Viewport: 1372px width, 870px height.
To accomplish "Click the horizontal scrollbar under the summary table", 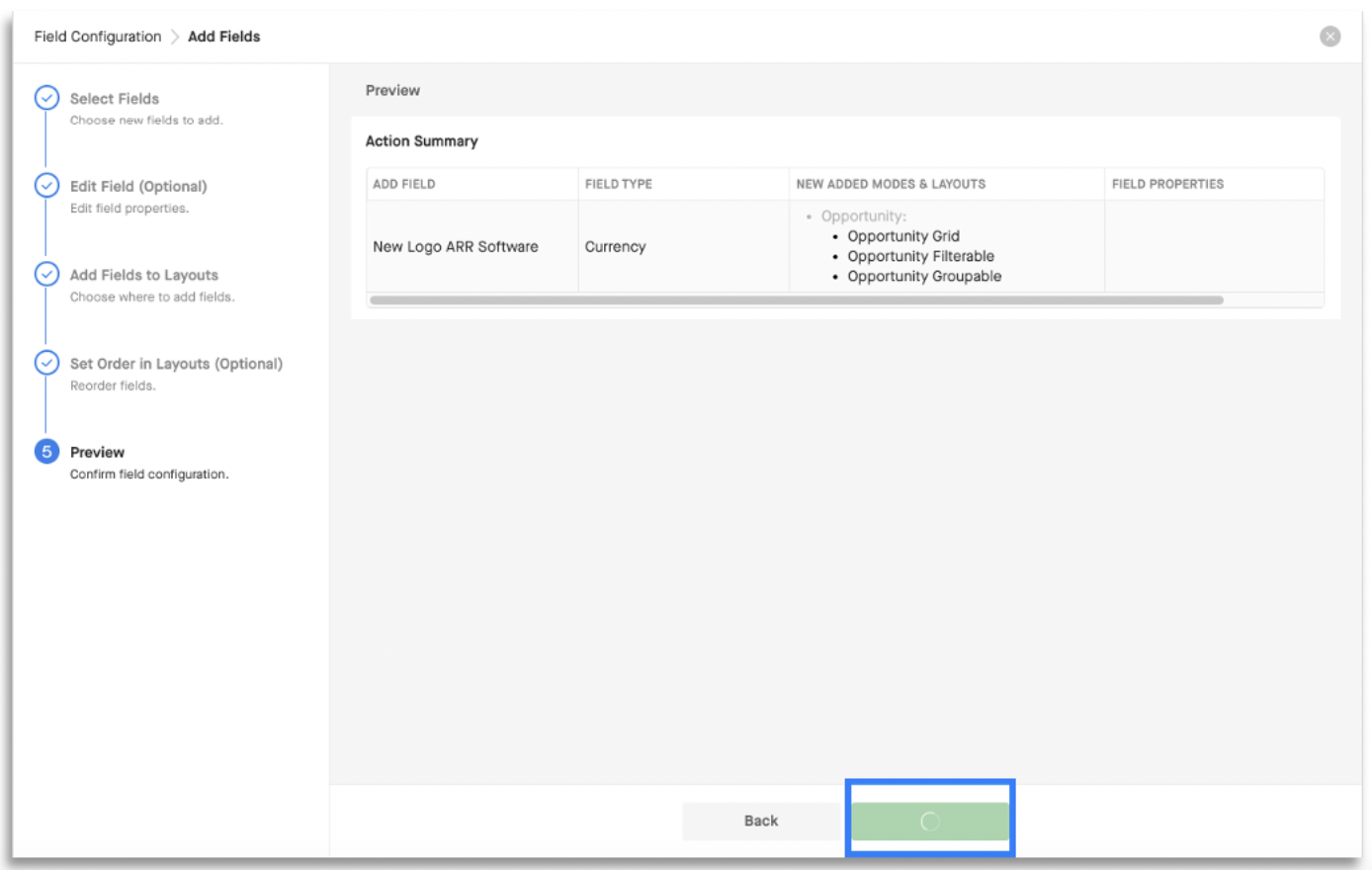I will (x=797, y=300).
